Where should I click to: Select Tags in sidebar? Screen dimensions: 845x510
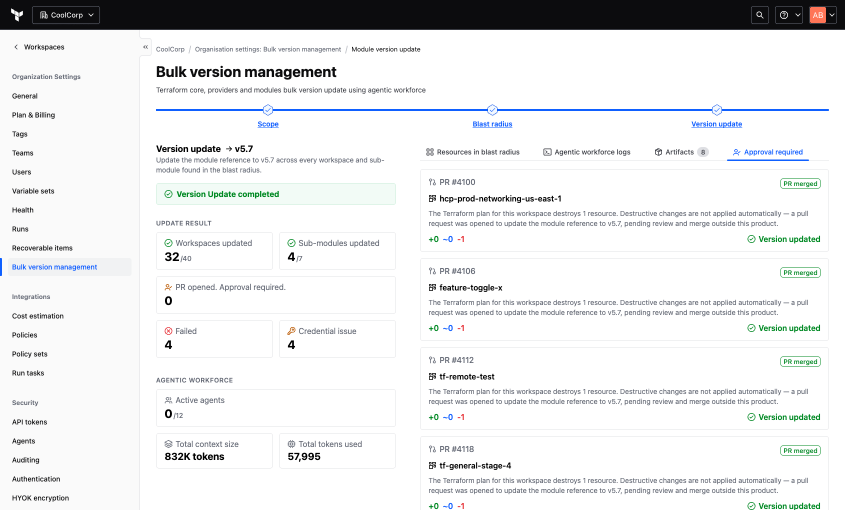(19, 134)
